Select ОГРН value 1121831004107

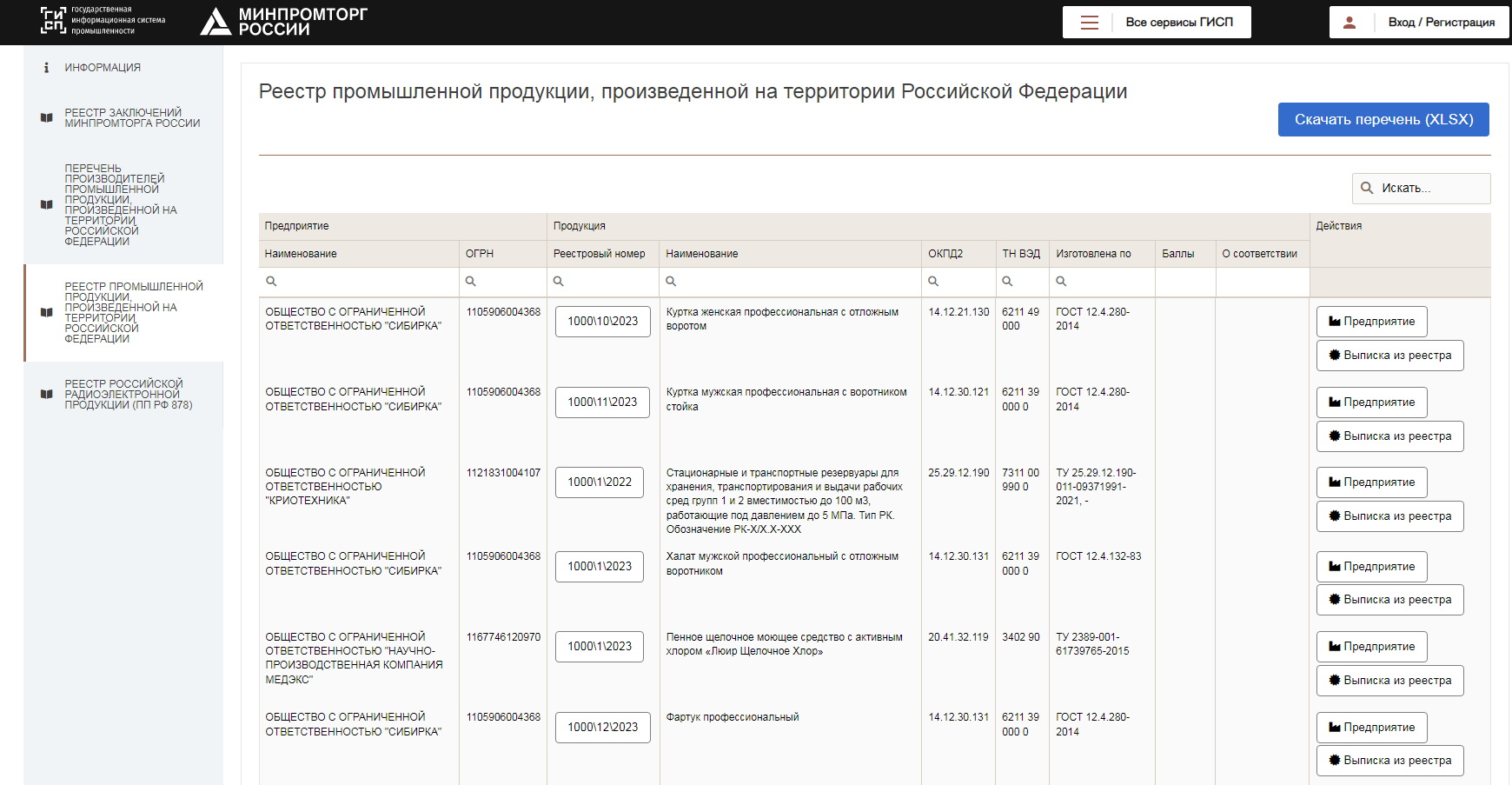[503, 473]
